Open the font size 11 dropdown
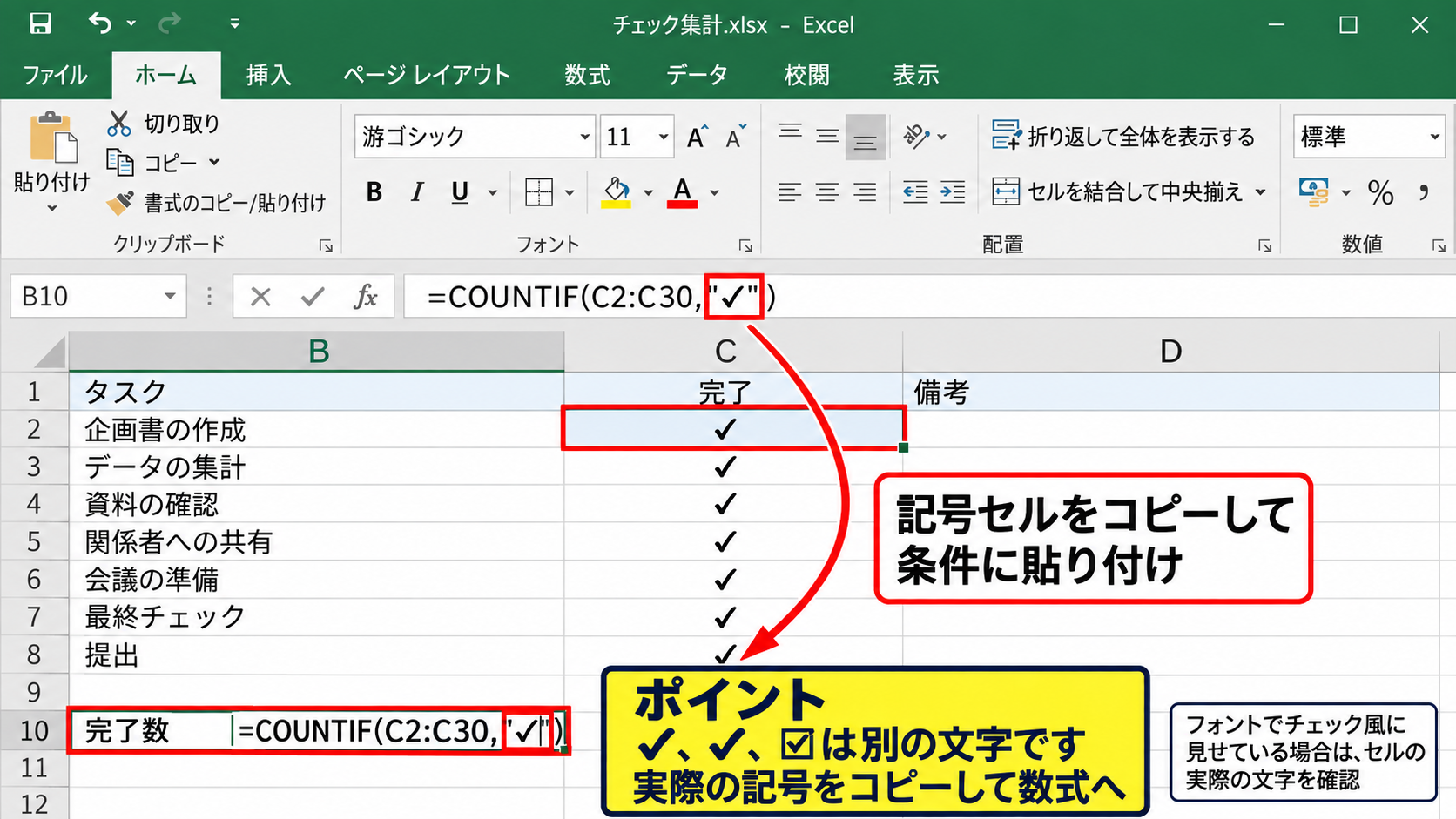The height and width of the screenshot is (819, 1456). pos(664,137)
